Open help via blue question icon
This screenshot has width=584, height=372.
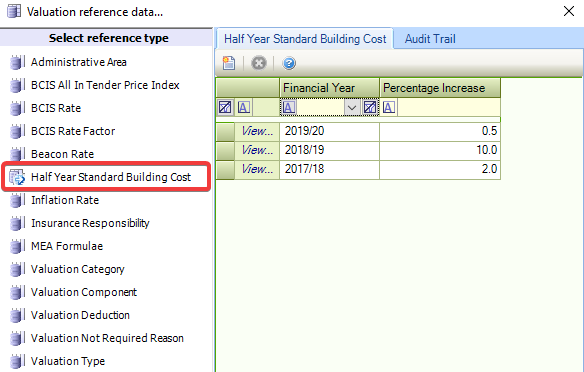tap(289, 63)
